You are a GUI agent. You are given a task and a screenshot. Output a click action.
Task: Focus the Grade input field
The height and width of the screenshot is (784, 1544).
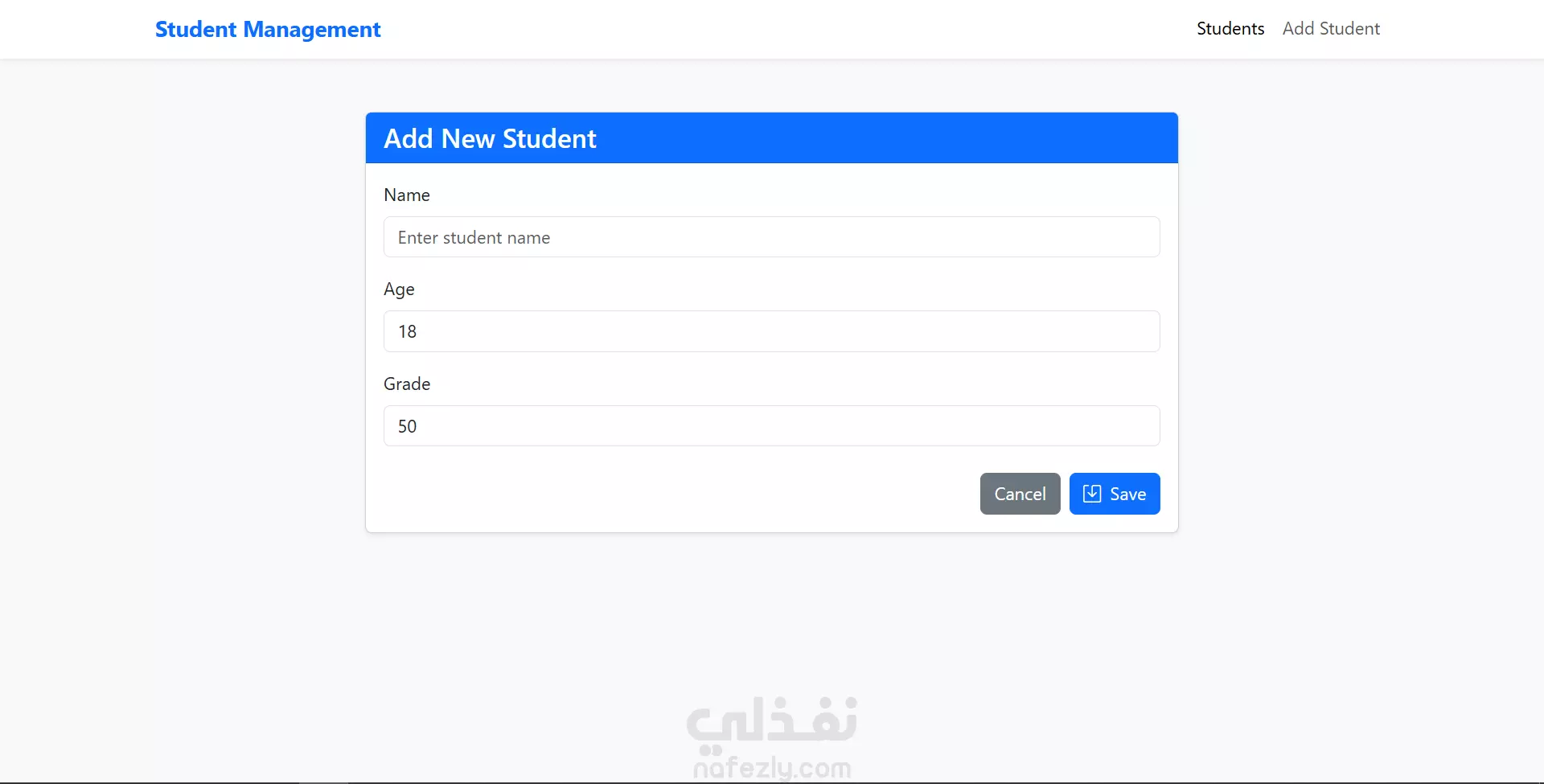772,426
